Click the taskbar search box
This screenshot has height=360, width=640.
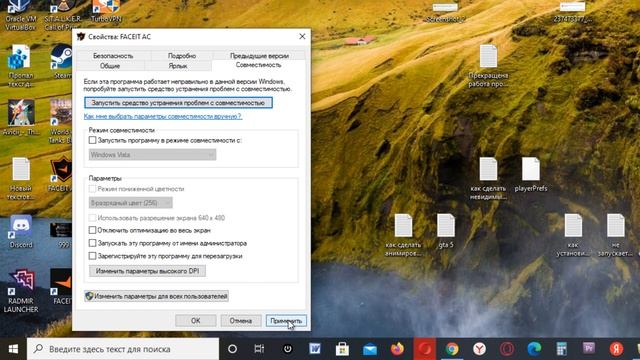[x=123, y=349]
